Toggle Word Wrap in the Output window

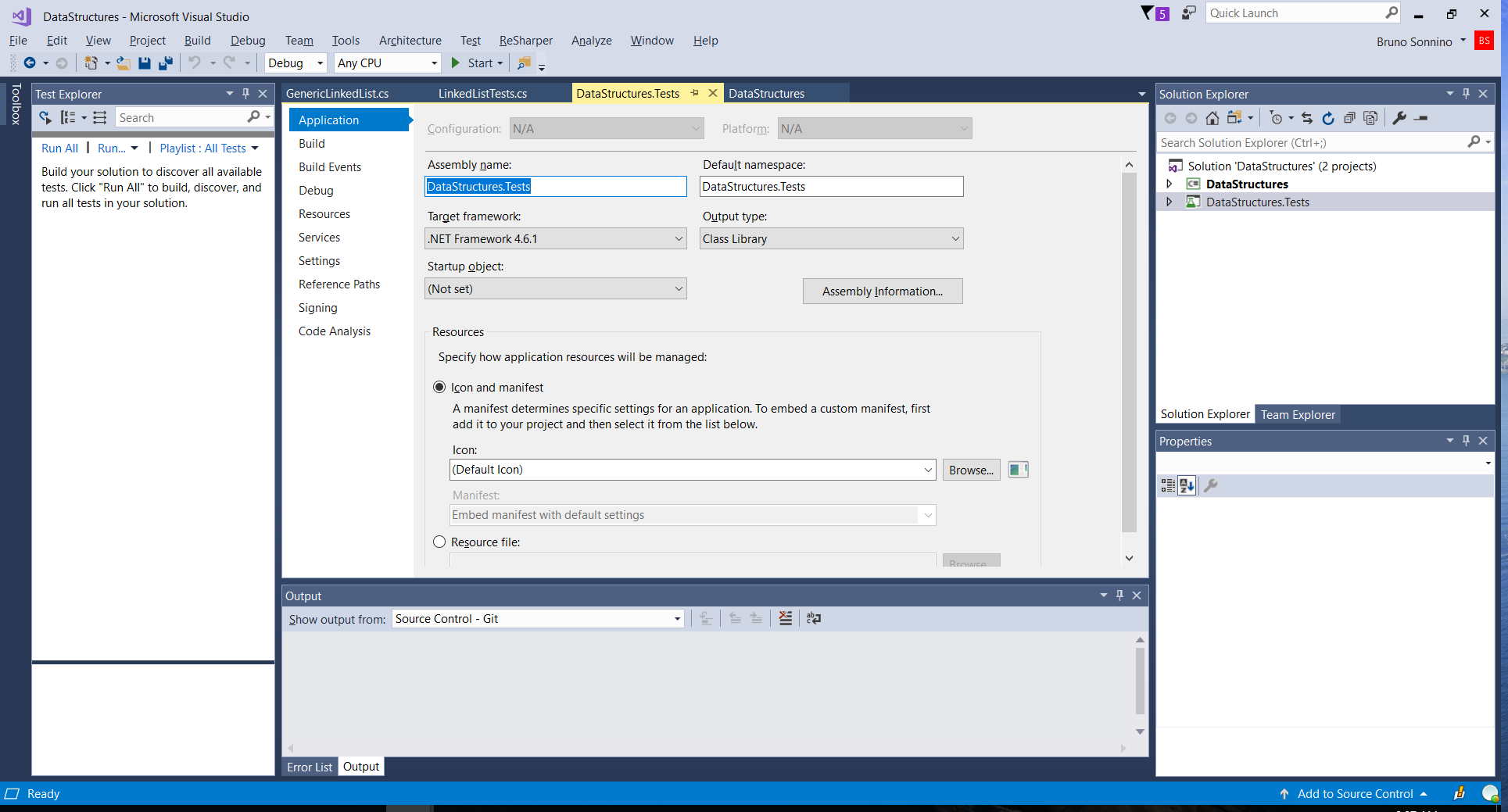(x=814, y=617)
